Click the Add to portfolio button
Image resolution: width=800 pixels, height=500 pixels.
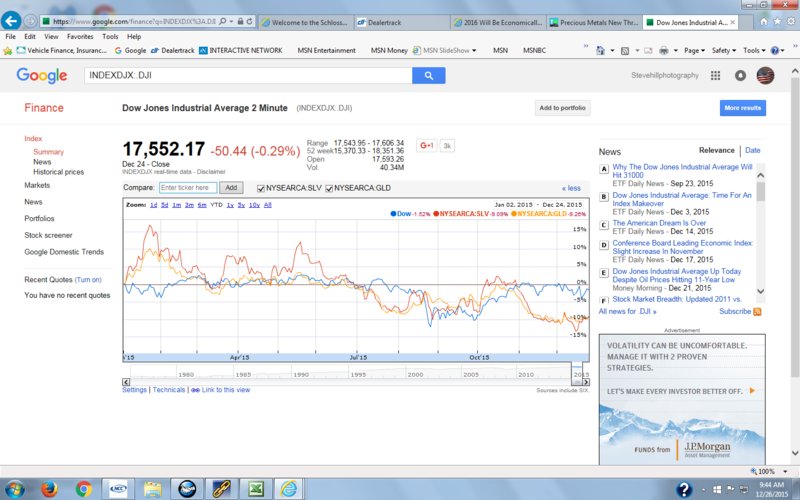pyautogui.click(x=562, y=108)
